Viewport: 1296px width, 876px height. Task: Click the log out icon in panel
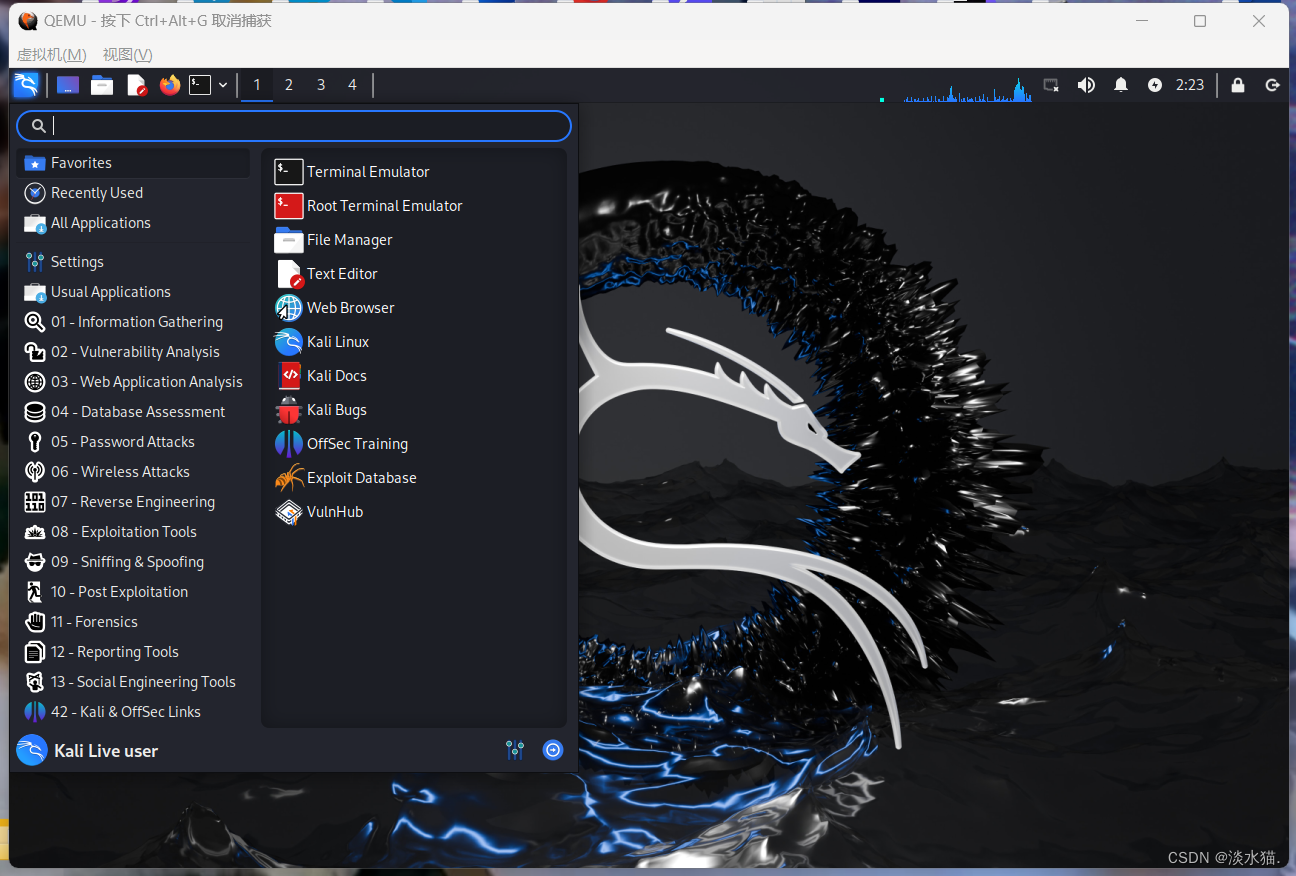click(1273, 85)
